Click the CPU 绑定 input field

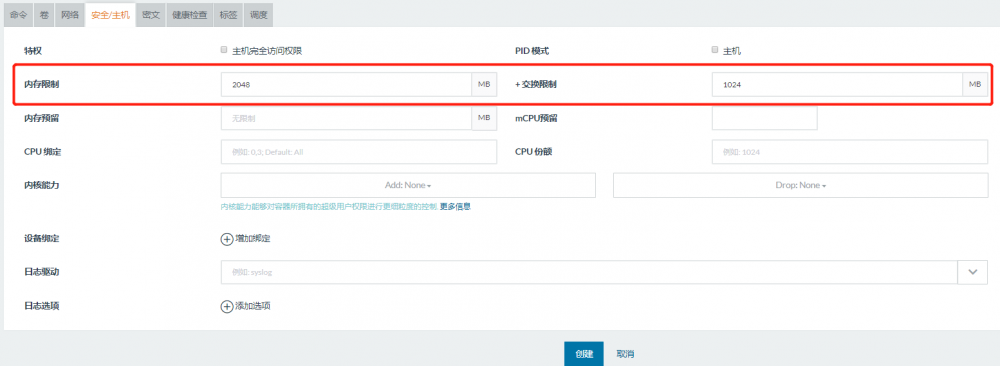[358, 152]
